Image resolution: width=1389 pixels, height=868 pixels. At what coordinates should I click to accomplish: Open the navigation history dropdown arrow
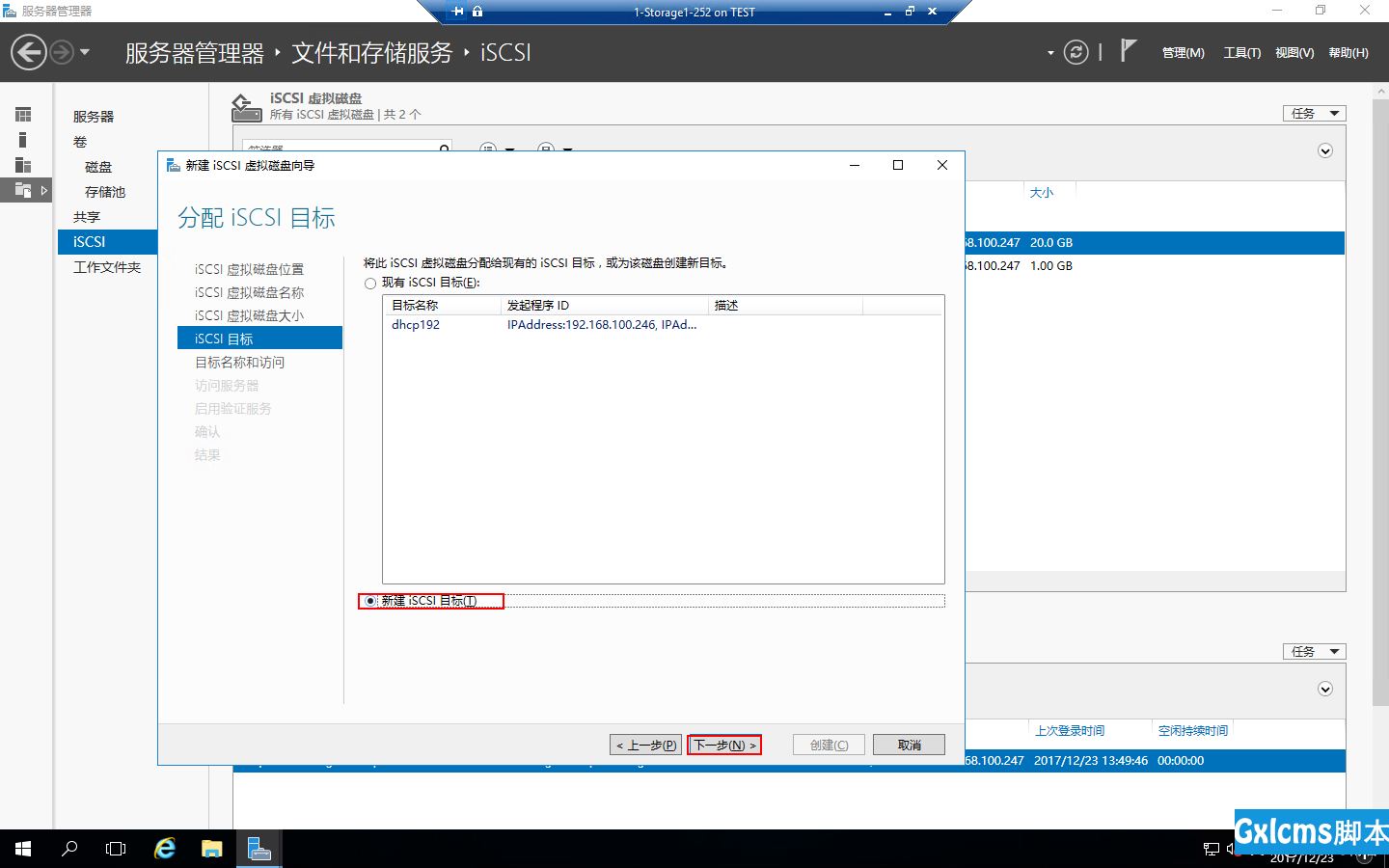point(85,52)
